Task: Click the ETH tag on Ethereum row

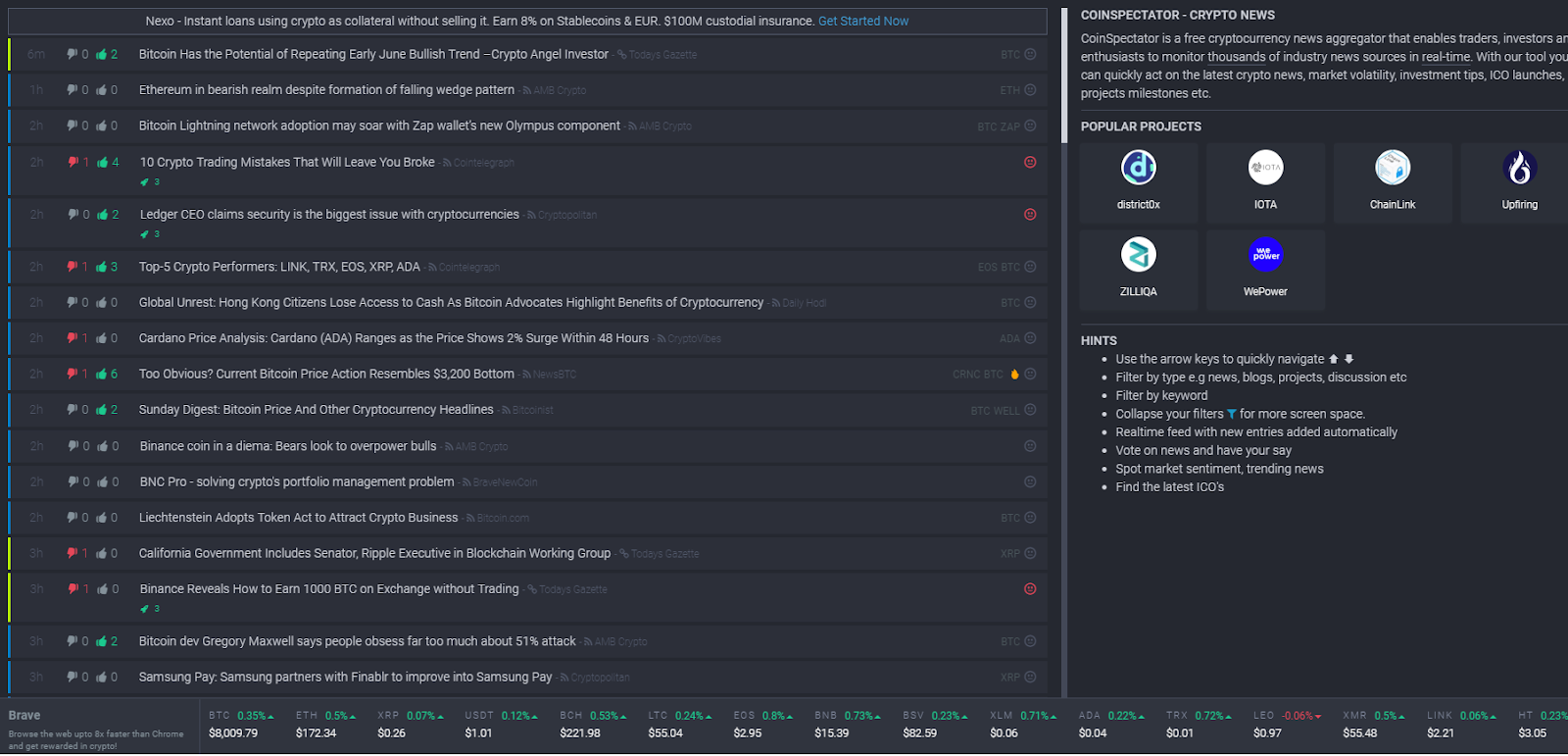Action: tap(1010, 90)
